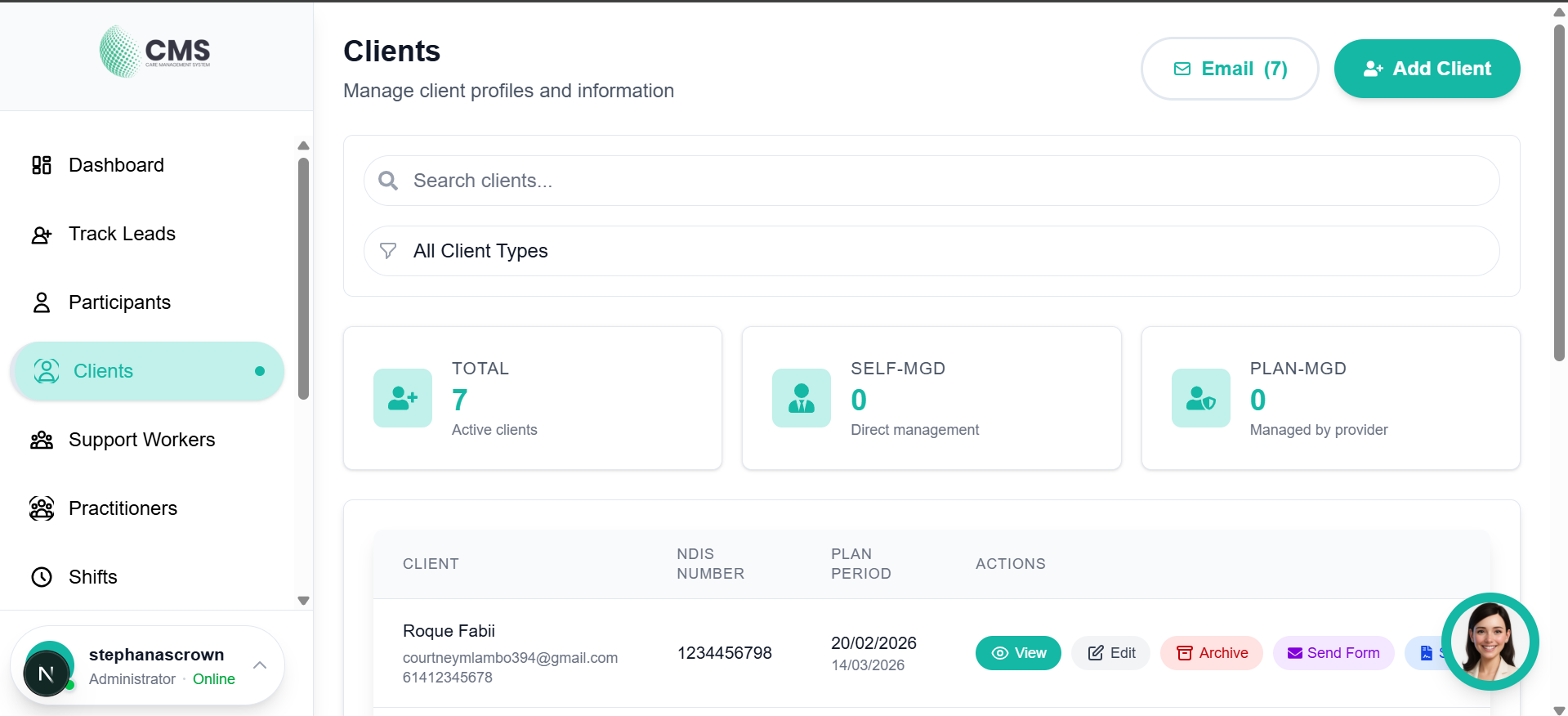Navigate to the Track Leads section

point(122,234)
